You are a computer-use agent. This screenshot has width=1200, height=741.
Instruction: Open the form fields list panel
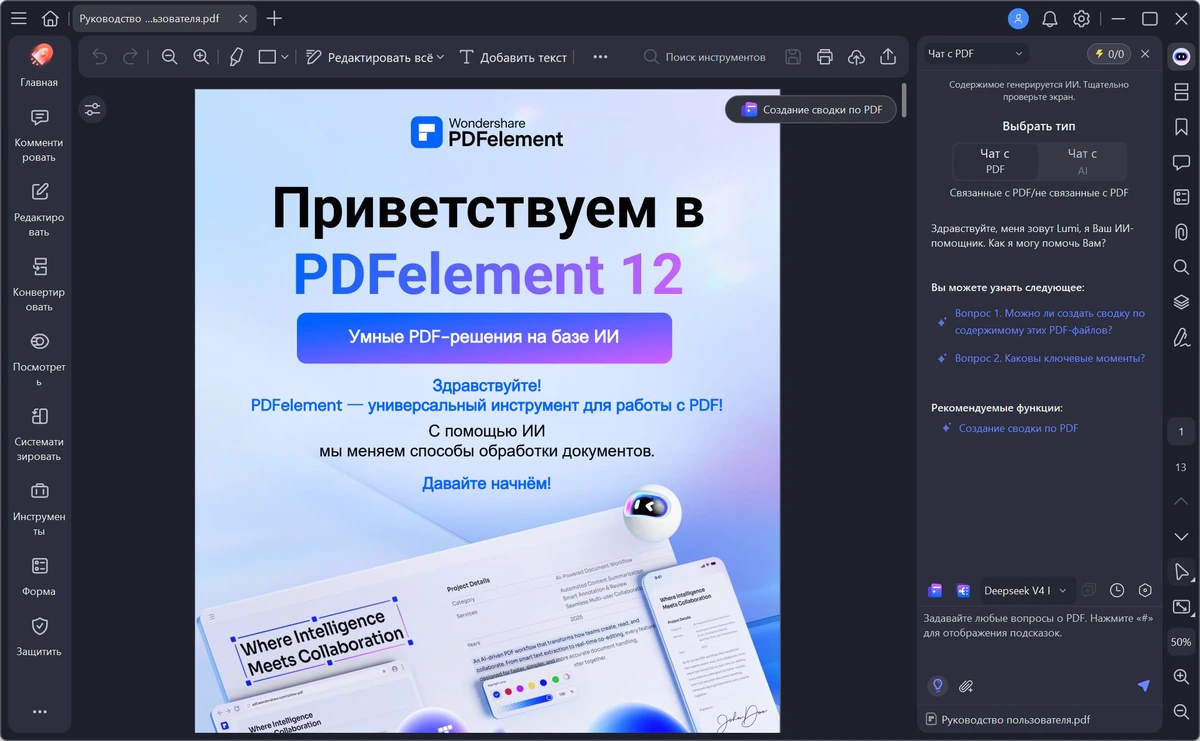pos(1181,197)
